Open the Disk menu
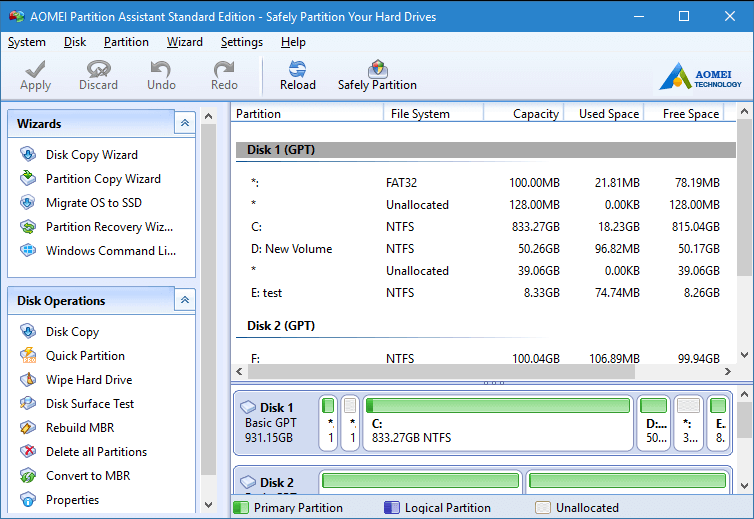Viewport: 754px width, 519px height. click(75, 42)
